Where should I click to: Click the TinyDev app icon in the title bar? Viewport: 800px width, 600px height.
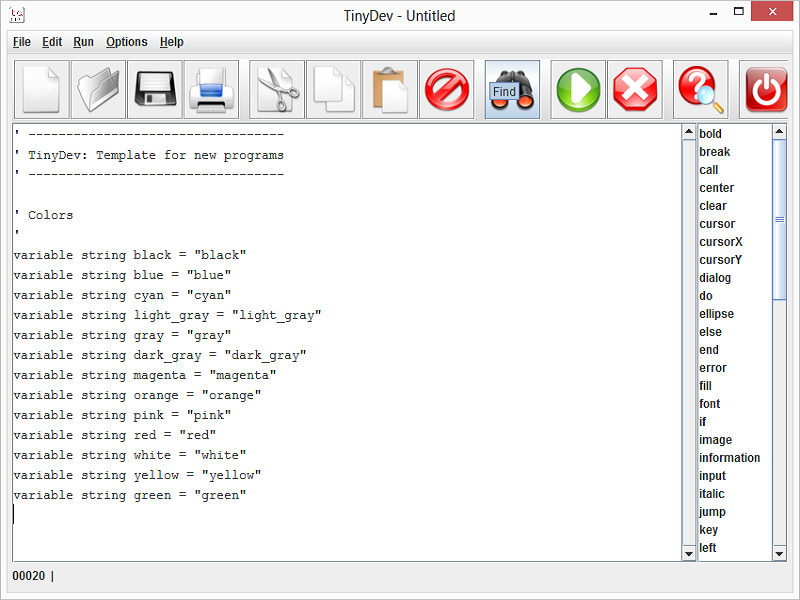pos(17,15)
